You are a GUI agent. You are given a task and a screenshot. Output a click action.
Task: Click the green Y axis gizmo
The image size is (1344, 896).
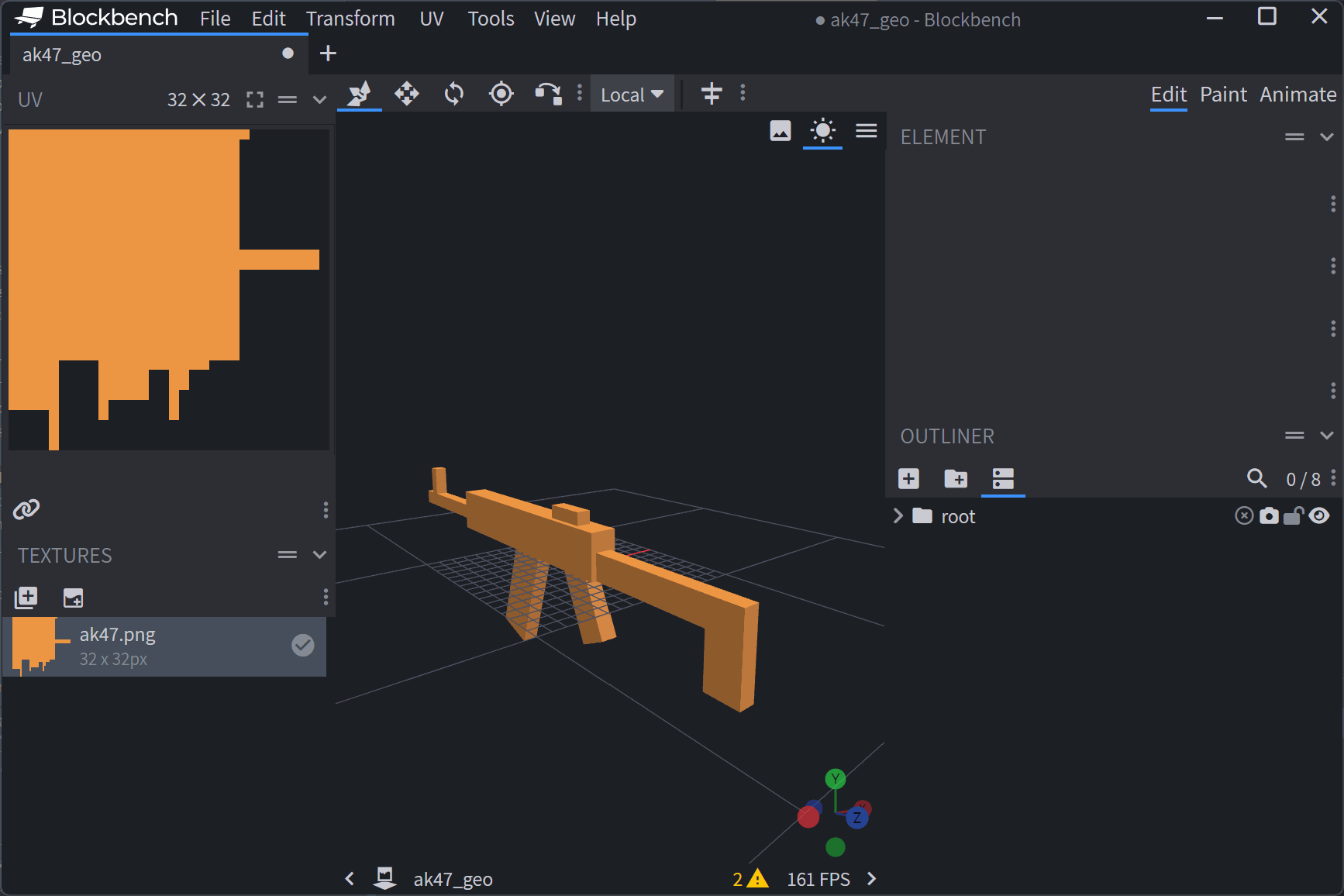(836, 779)
